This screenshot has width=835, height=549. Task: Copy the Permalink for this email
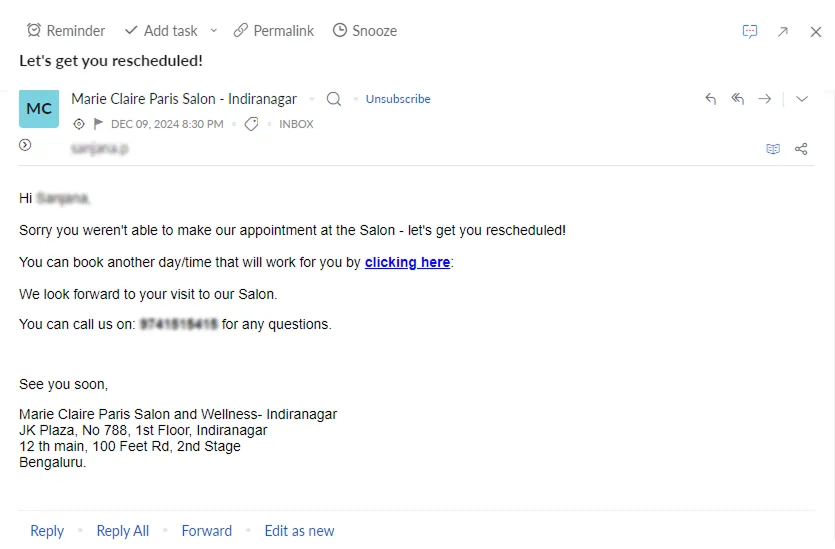click(274, 31)
